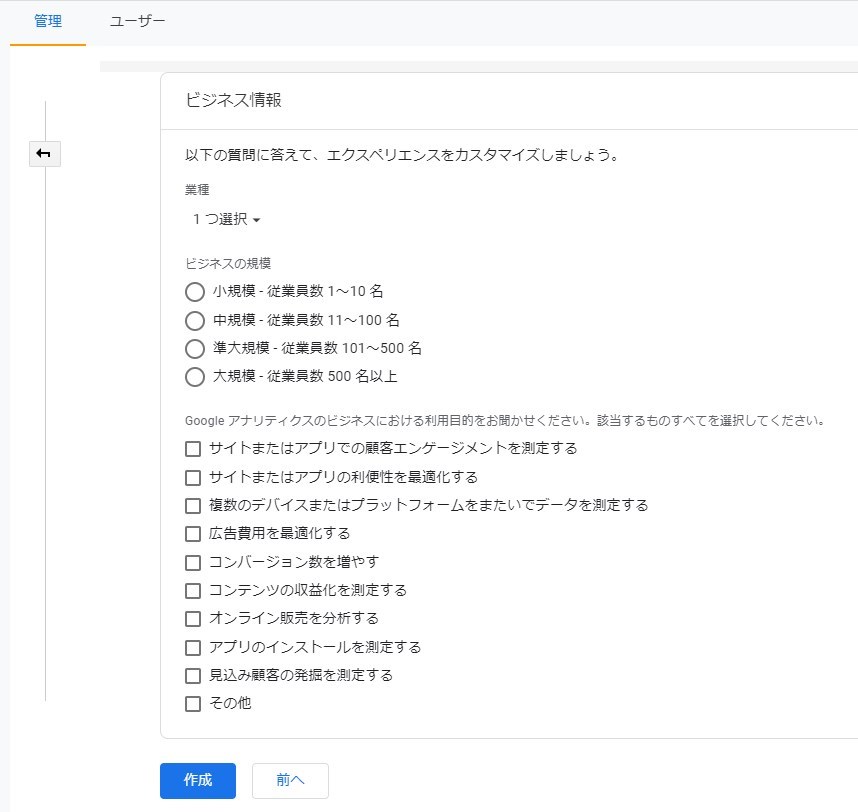Check アプリのインストールを測定する
Viewport: 858px width, 812px height.
point(192,647)
